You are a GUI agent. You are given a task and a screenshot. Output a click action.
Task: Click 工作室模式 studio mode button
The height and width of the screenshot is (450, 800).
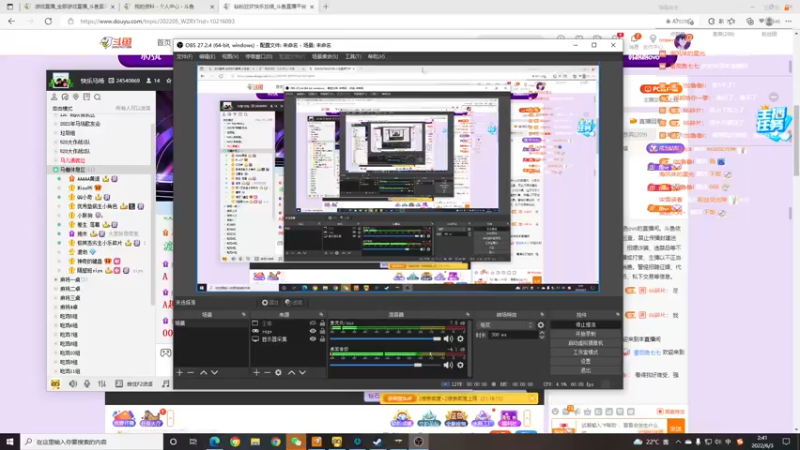(585, 352)
